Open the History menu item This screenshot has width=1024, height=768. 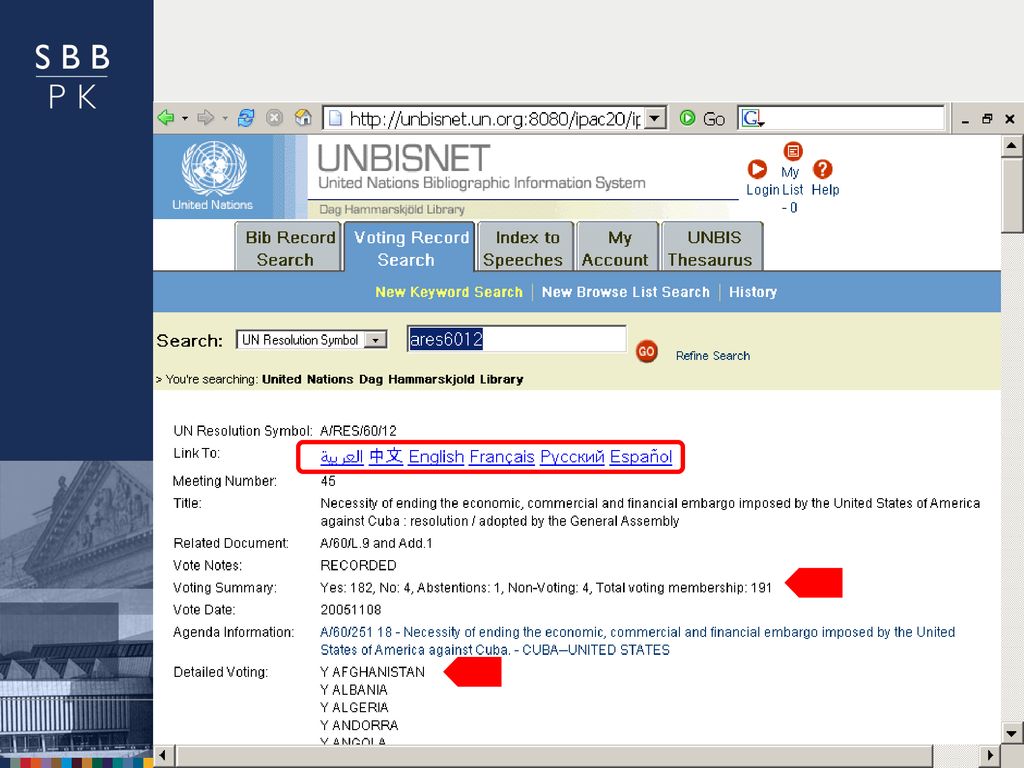(753, 292)
